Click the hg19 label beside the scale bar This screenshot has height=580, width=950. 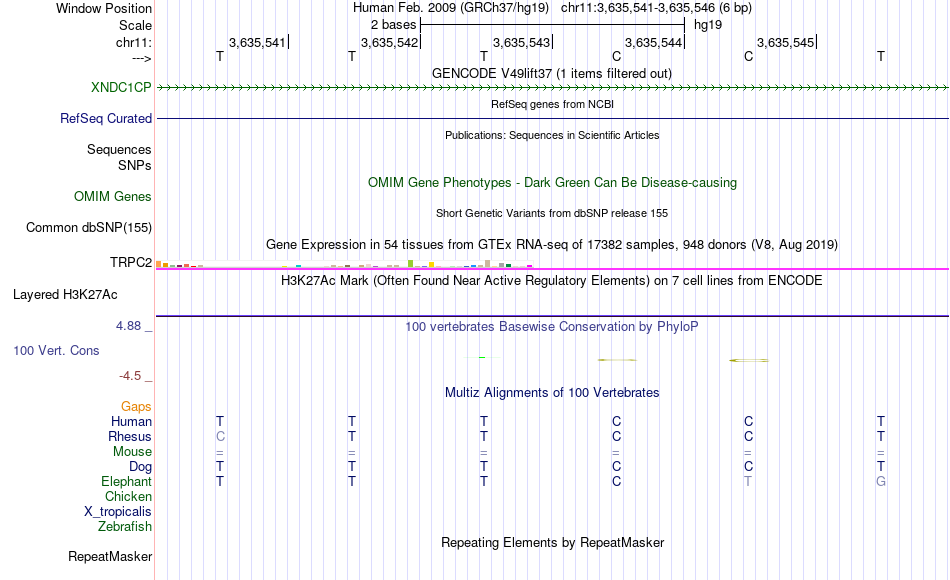(x=708, y=25)
